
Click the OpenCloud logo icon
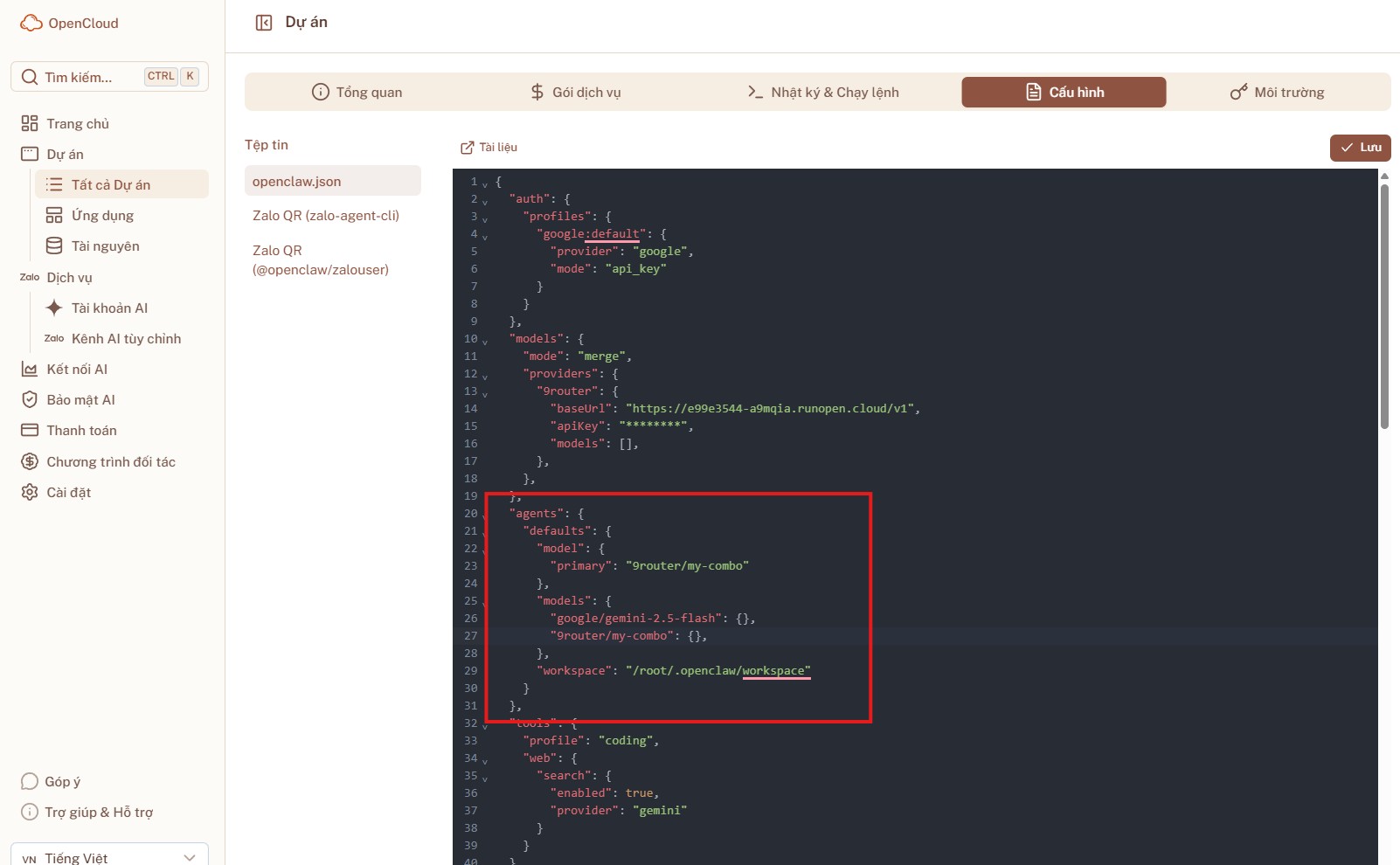tap(31, 24)
